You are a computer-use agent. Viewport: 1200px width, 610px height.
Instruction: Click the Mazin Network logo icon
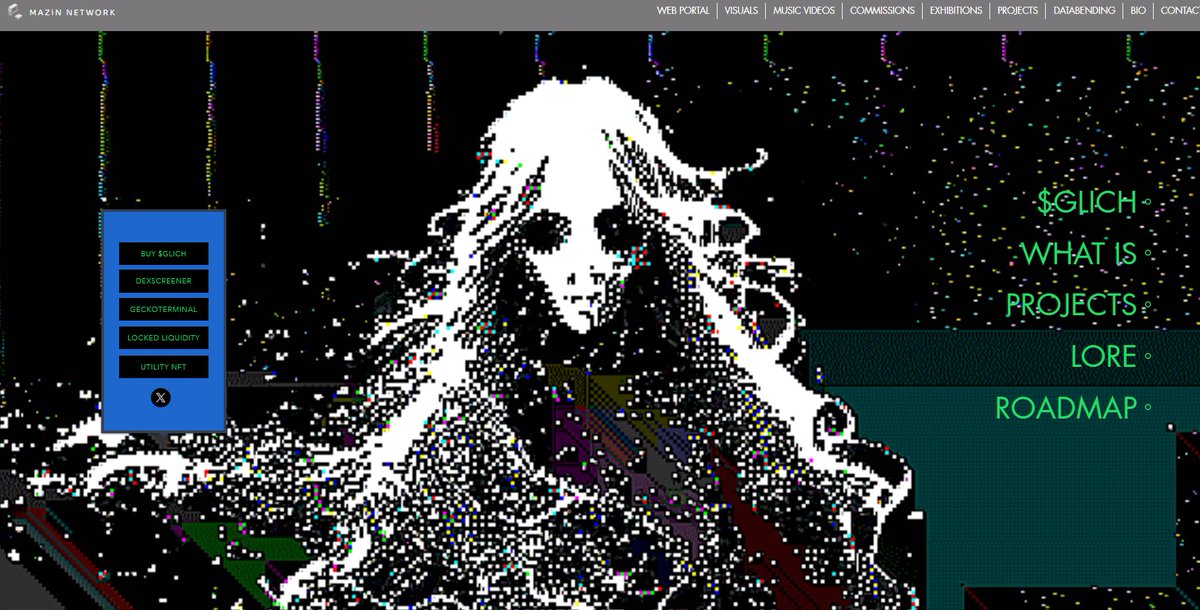click(x=14, y=12)
